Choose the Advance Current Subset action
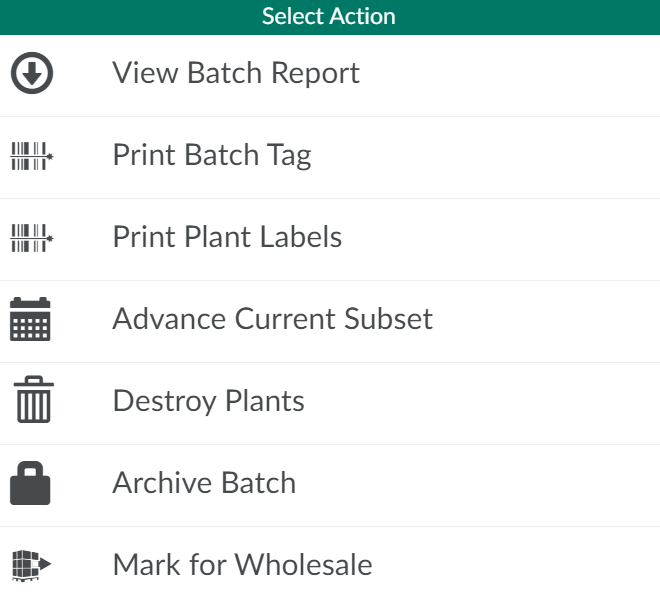Image resolution: width=660 pixels, height=606 pixels. point(272,319)
